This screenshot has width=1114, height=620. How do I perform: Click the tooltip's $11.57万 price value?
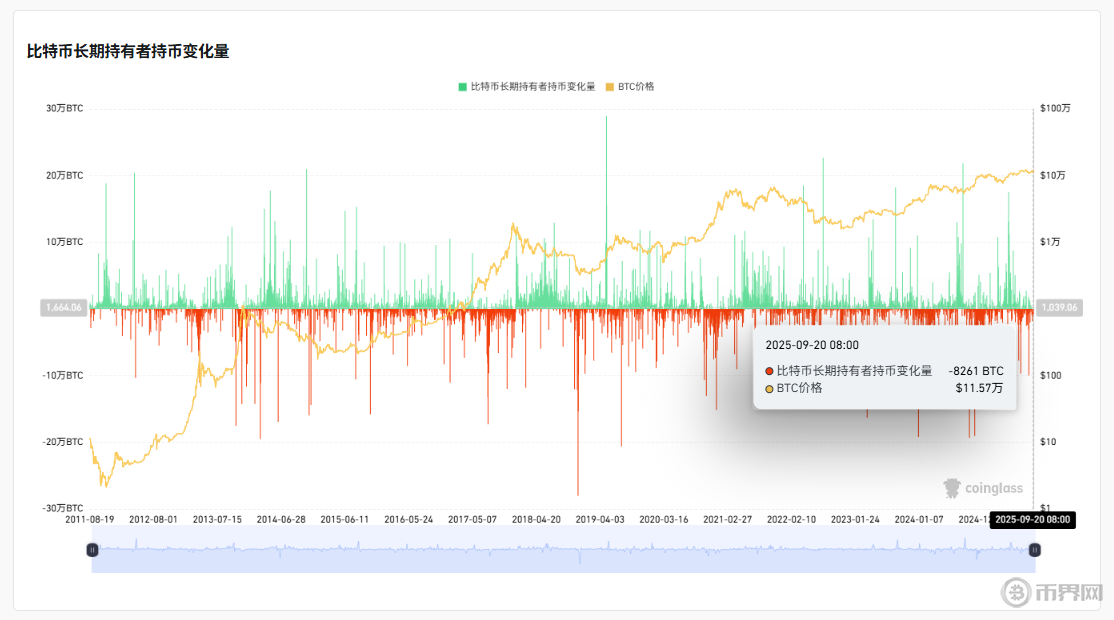[x=979, y=388]
